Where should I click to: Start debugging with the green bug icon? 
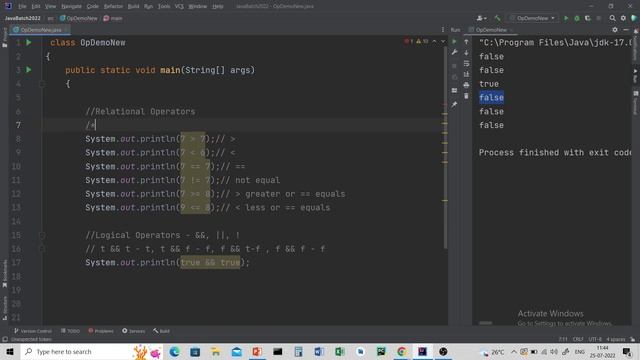click(x=577, y=18)
